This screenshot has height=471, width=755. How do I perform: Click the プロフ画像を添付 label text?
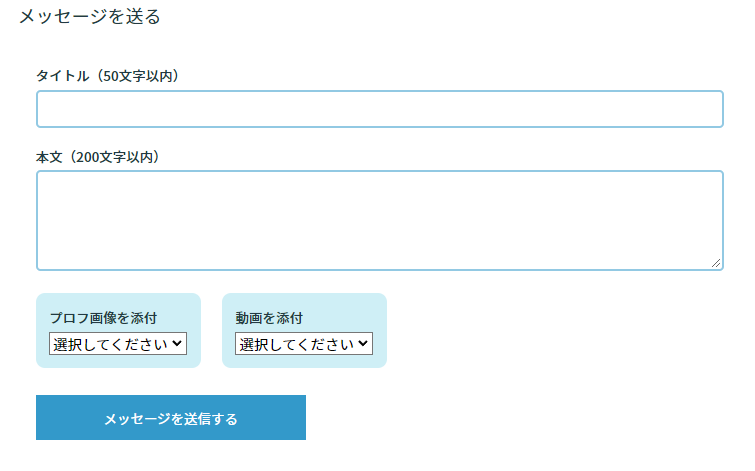tap(103, 318)
